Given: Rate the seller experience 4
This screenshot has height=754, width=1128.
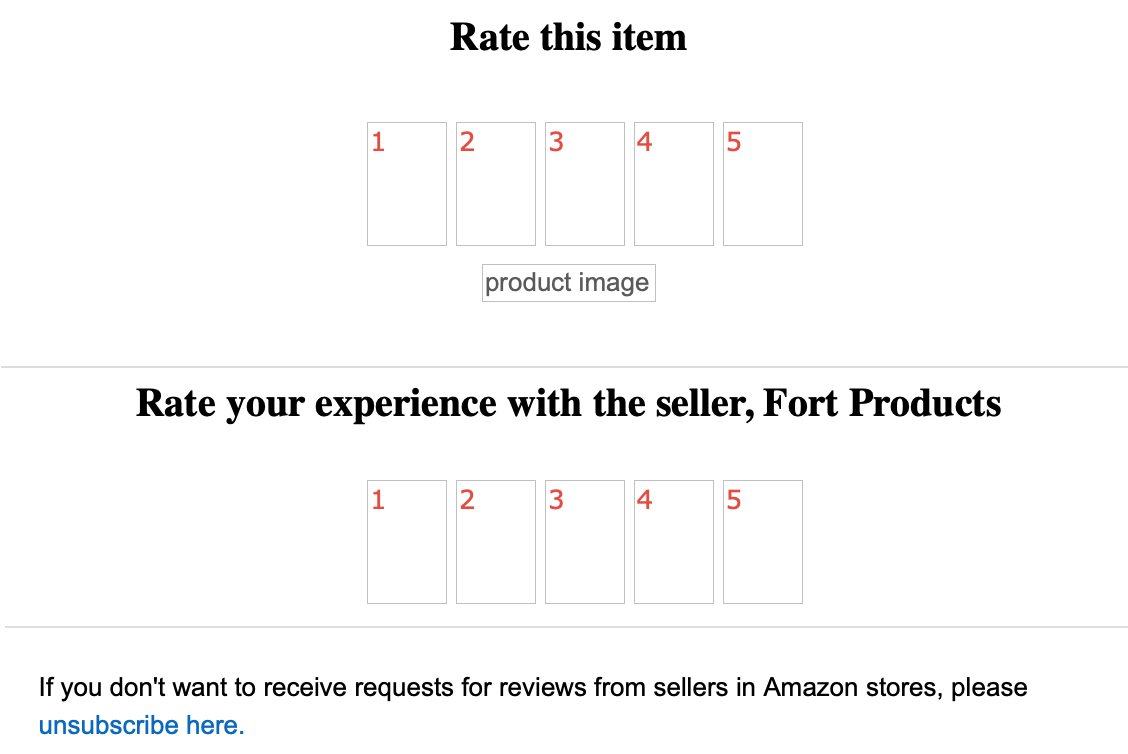Looking at the screenshot, I should [x=673, y=542].
